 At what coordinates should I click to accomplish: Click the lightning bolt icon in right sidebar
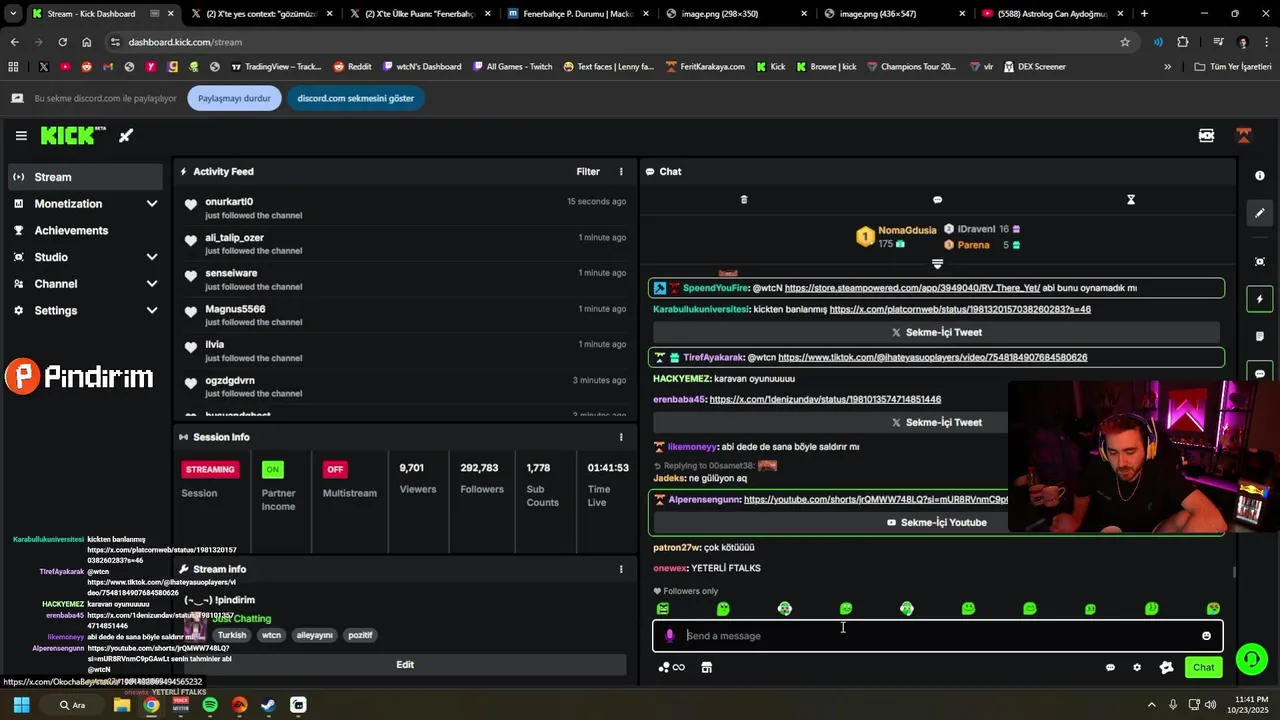[x=1260, y=299]
